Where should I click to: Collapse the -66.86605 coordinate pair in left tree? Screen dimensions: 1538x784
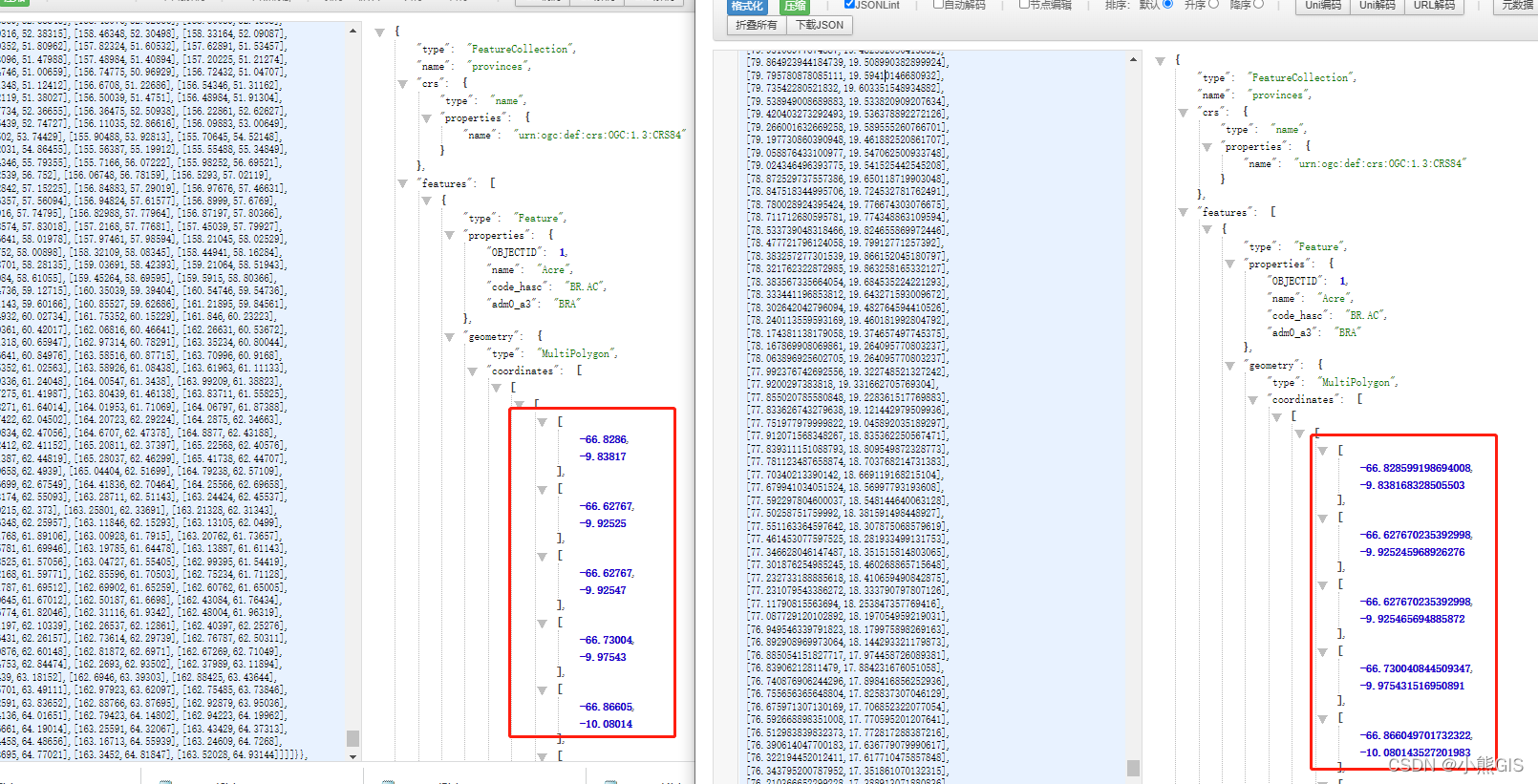(x=542, y=689)
